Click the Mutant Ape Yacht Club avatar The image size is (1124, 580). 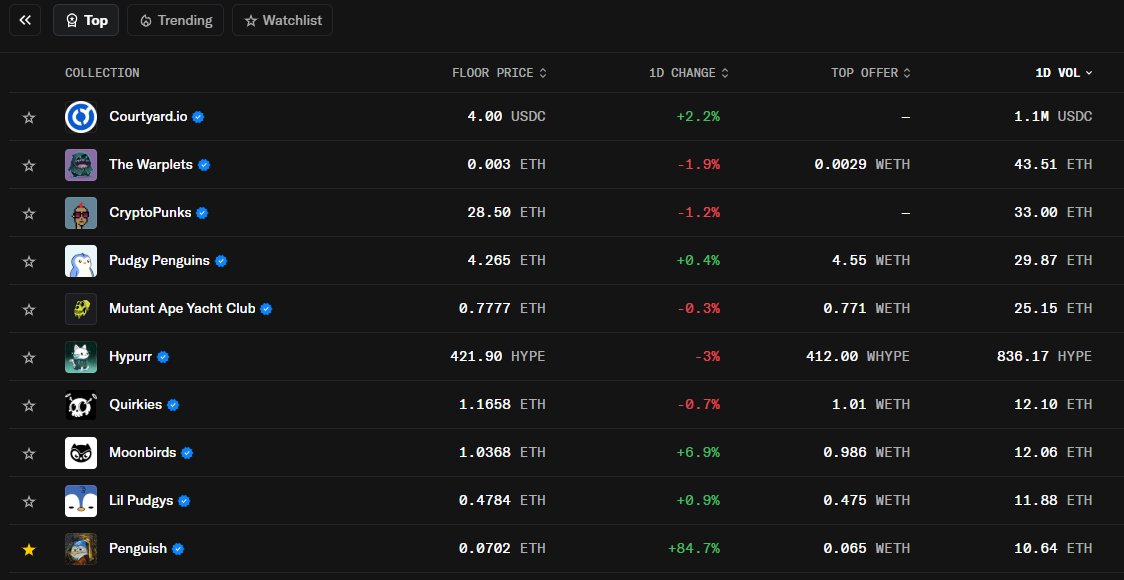[x=81, y=309]
